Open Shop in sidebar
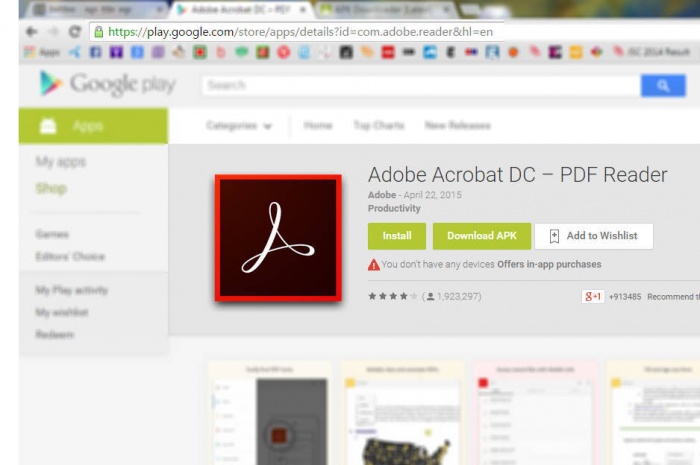This screenshot has height=465, width=700. click(51, 188)
